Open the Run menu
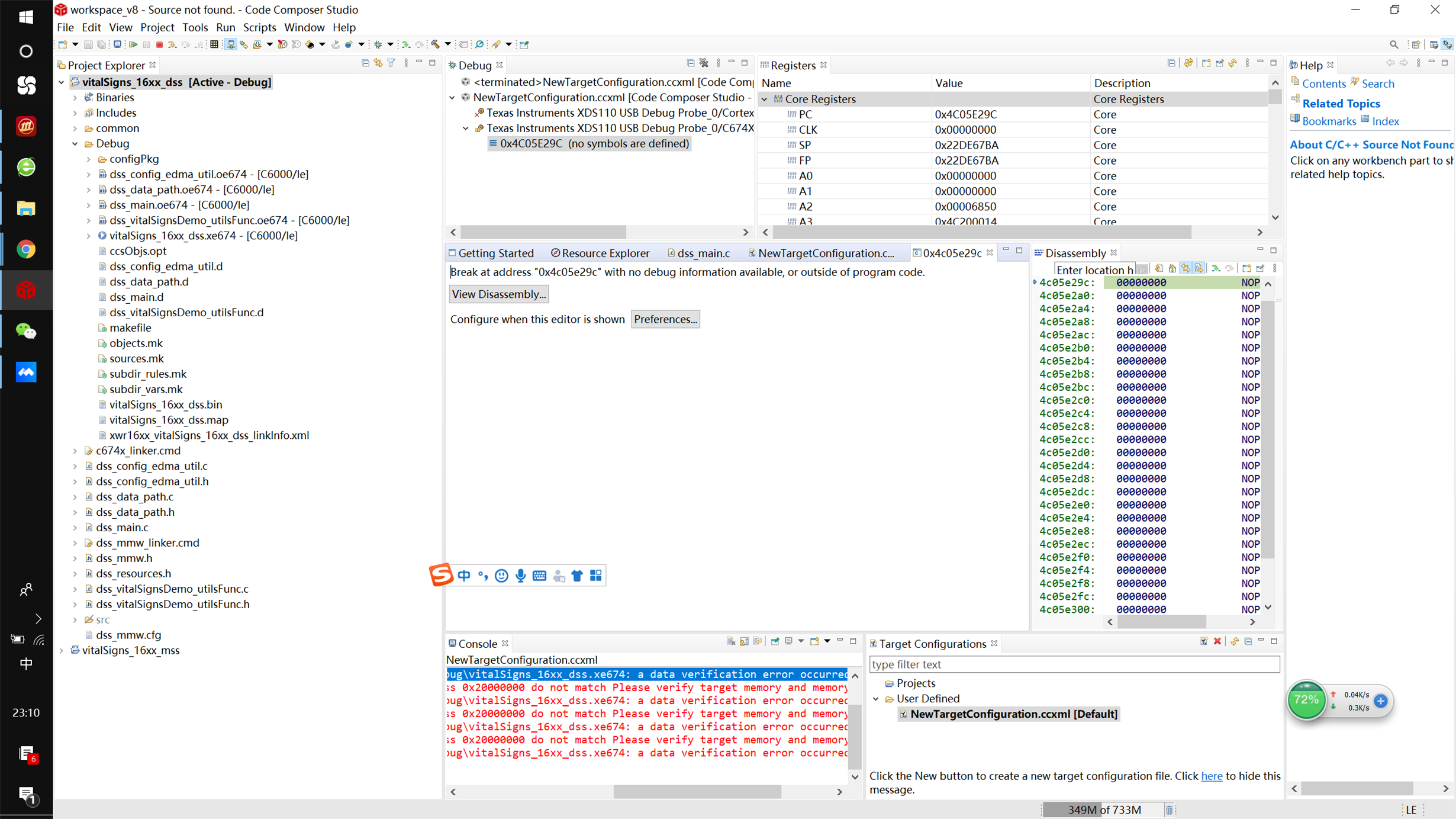 pos(226,27)
